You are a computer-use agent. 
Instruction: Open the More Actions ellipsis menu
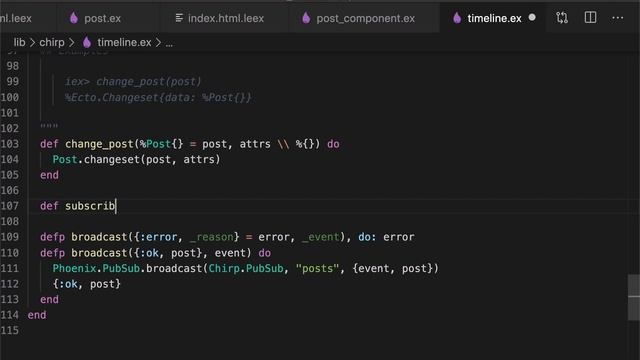click(x=618, y=18)
